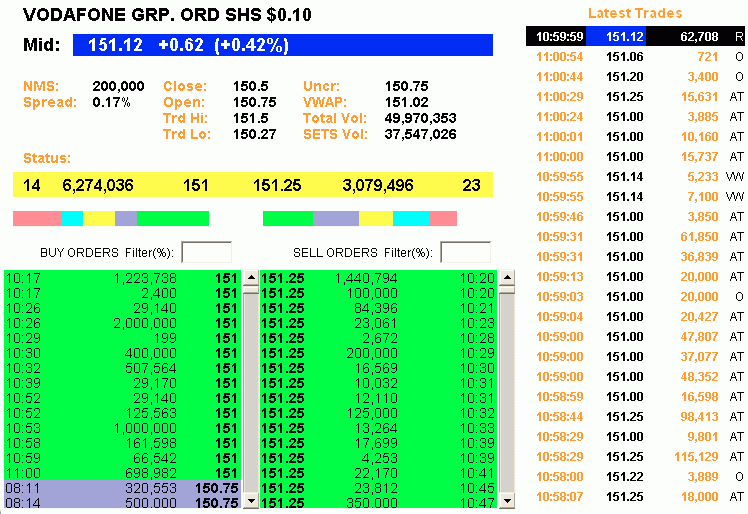Click the sell orders scroll down arrow
The width and height of the screenshot is (748, 514).
(507, 501)
